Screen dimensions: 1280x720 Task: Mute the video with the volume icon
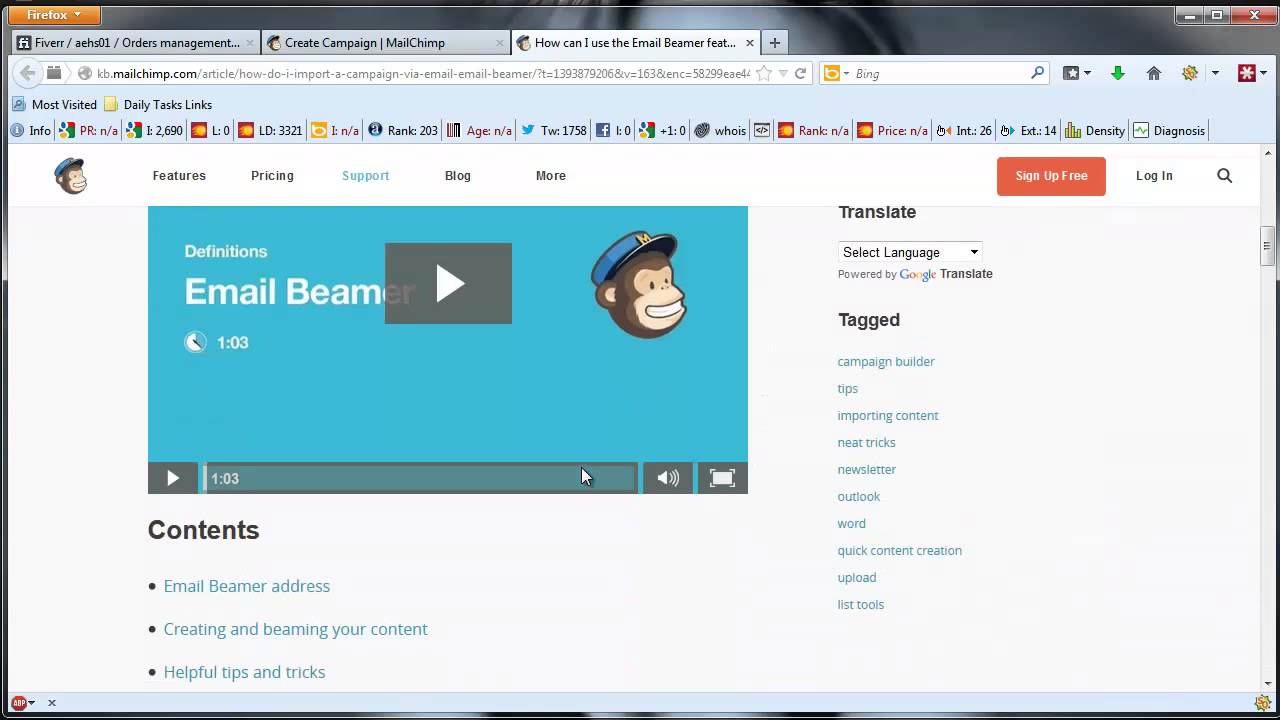point(668,478)
